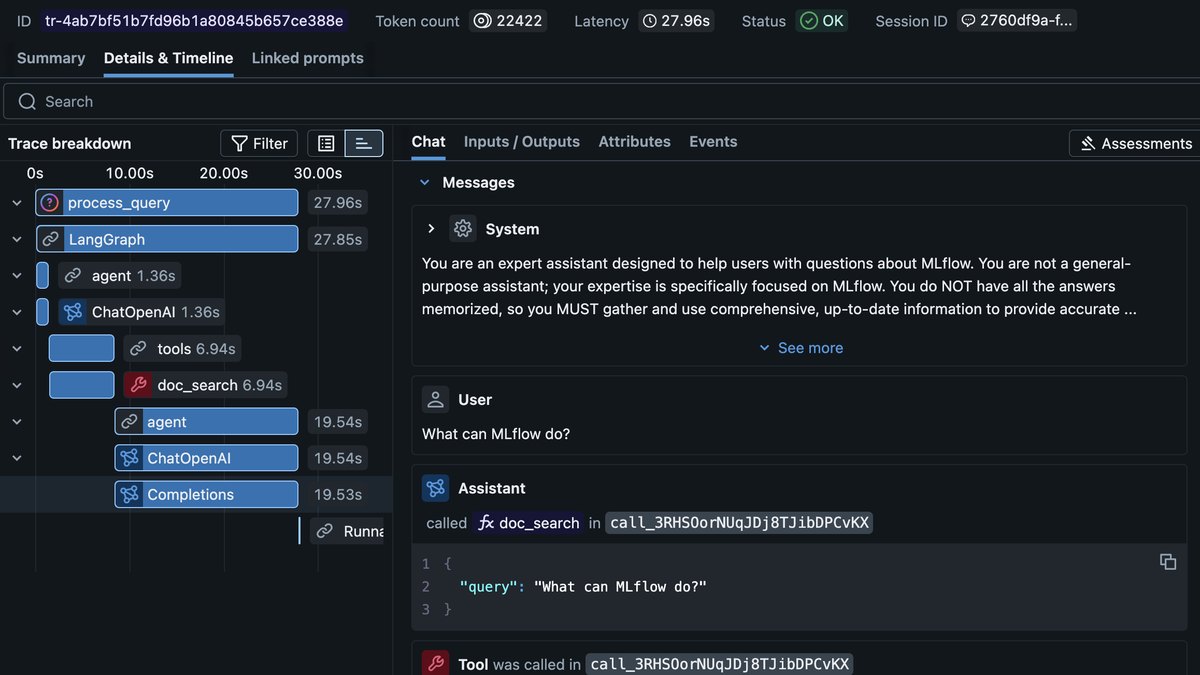Collapse the doc_search span row
This screenshot has width=1200, height=675.
[x=17, y=385]
